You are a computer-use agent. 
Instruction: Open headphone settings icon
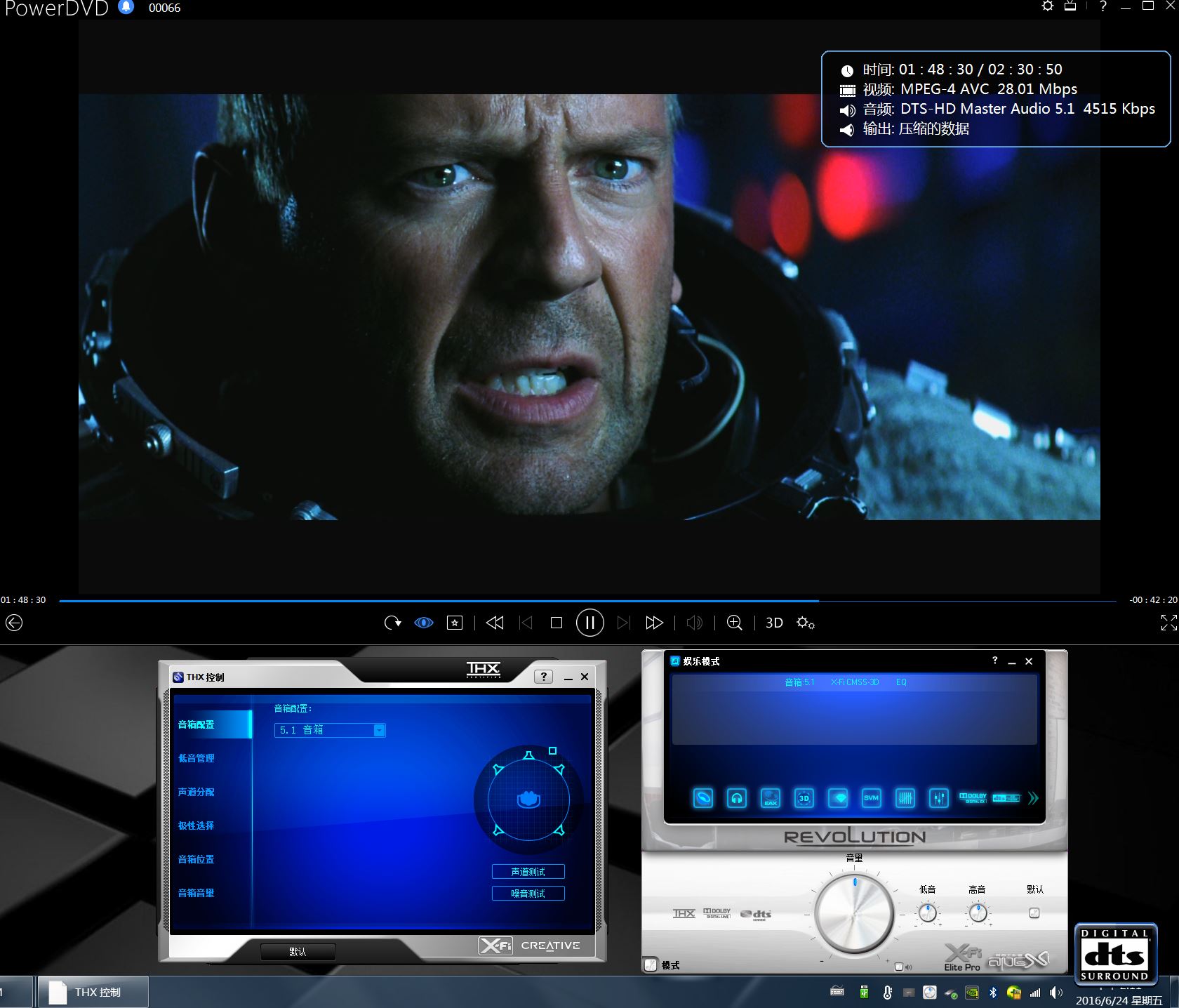pyautogui.click(x=736, y=798)
